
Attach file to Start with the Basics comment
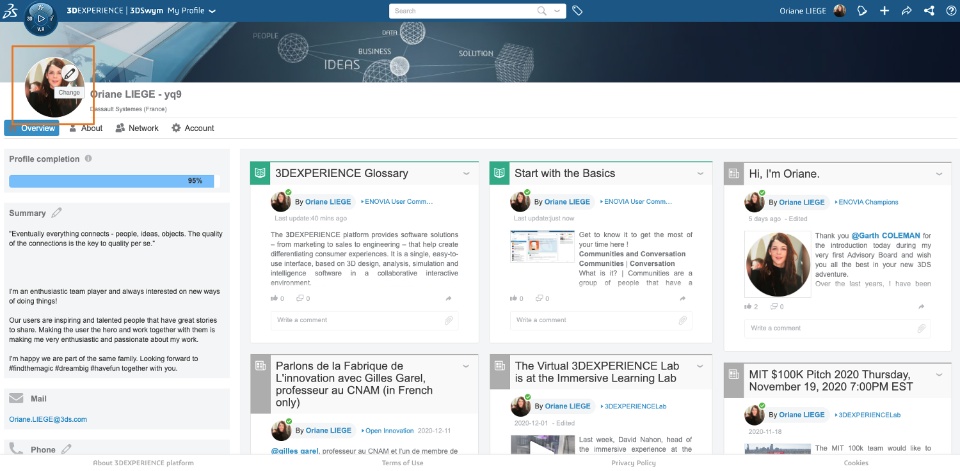[683, 320]
